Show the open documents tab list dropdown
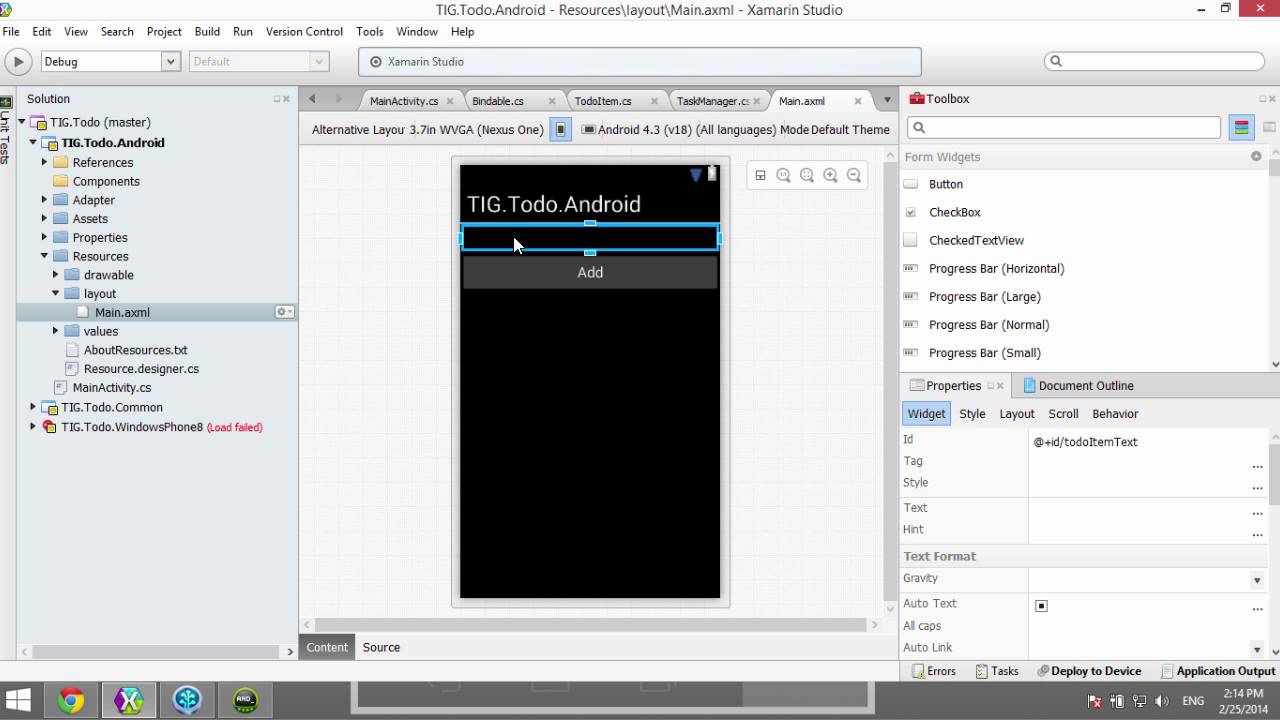Screen dimensions: 1280x720 pyautogui.click(x=887, y=100)
